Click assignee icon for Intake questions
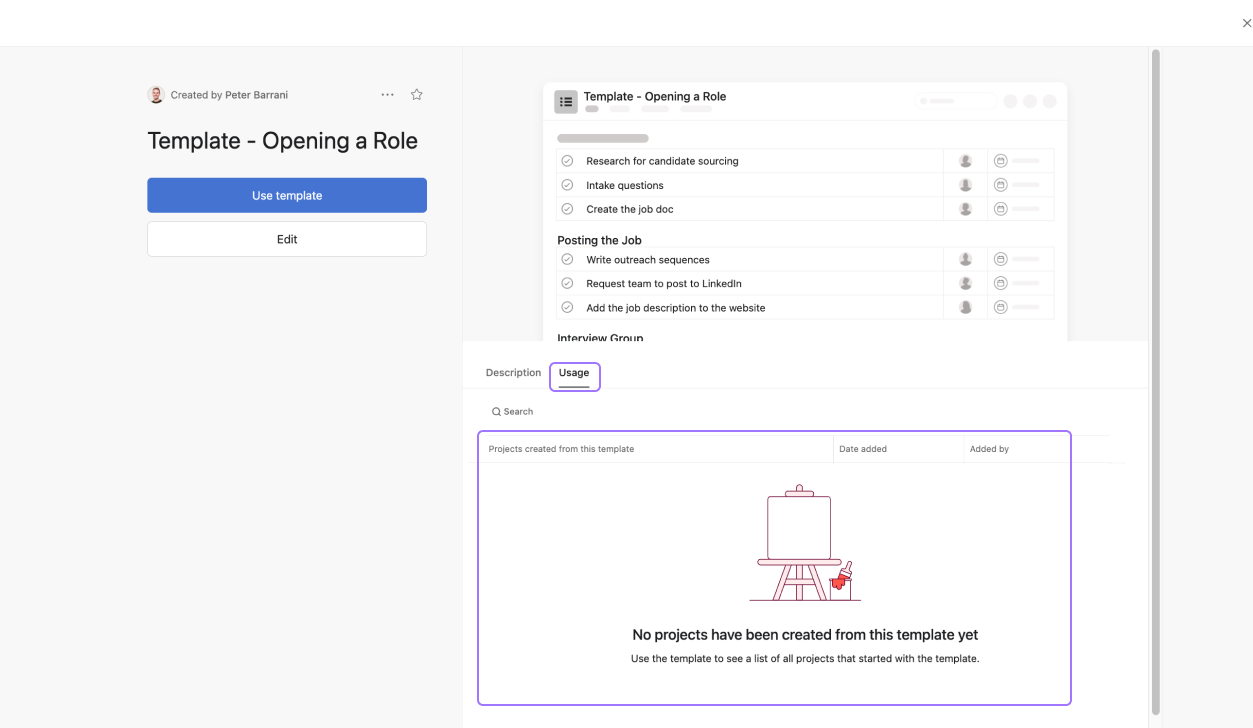Viewport: 1253px width, 728px height. [965, 185]
